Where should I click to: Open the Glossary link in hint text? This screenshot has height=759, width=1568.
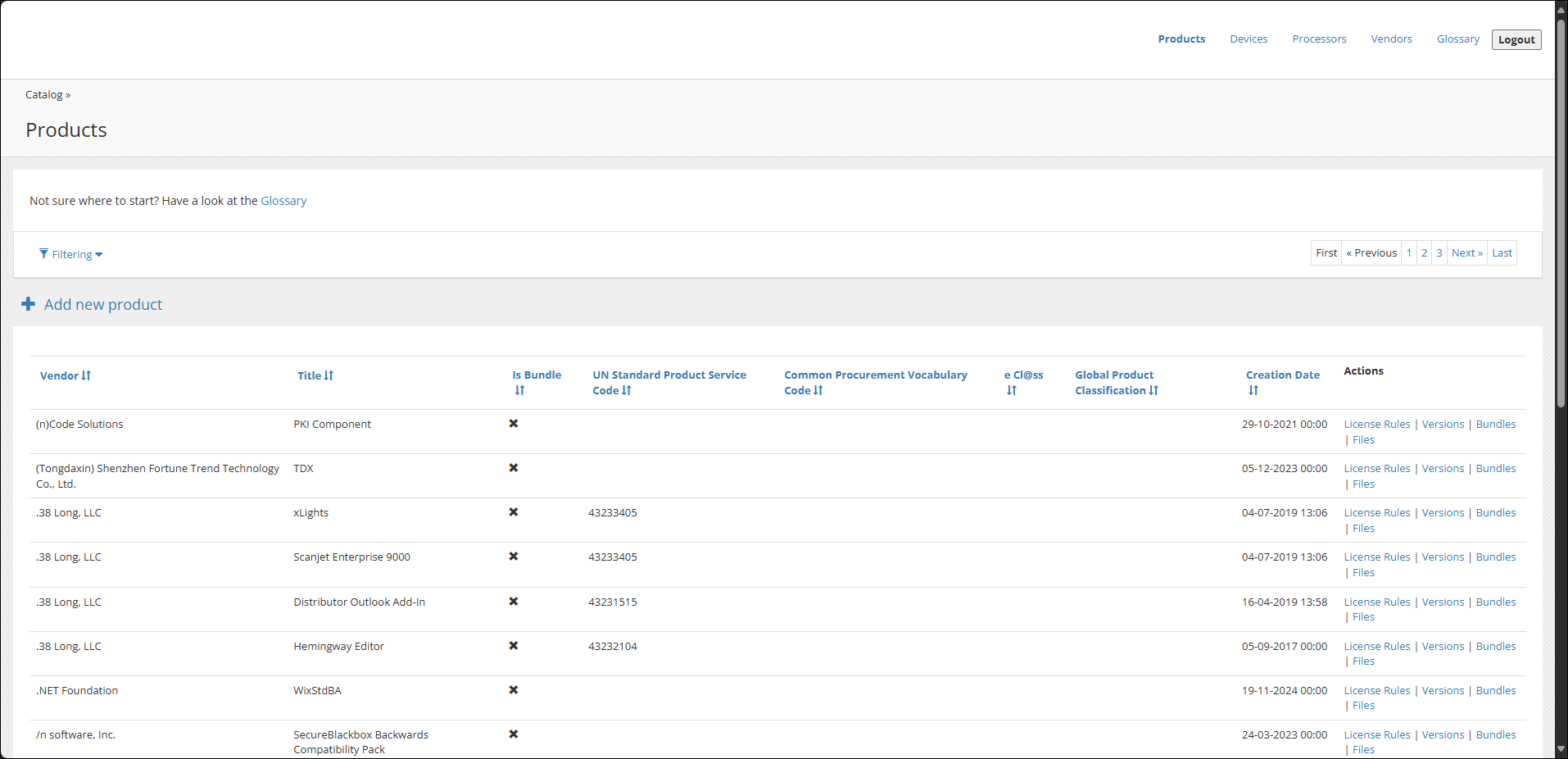point(283,201)
